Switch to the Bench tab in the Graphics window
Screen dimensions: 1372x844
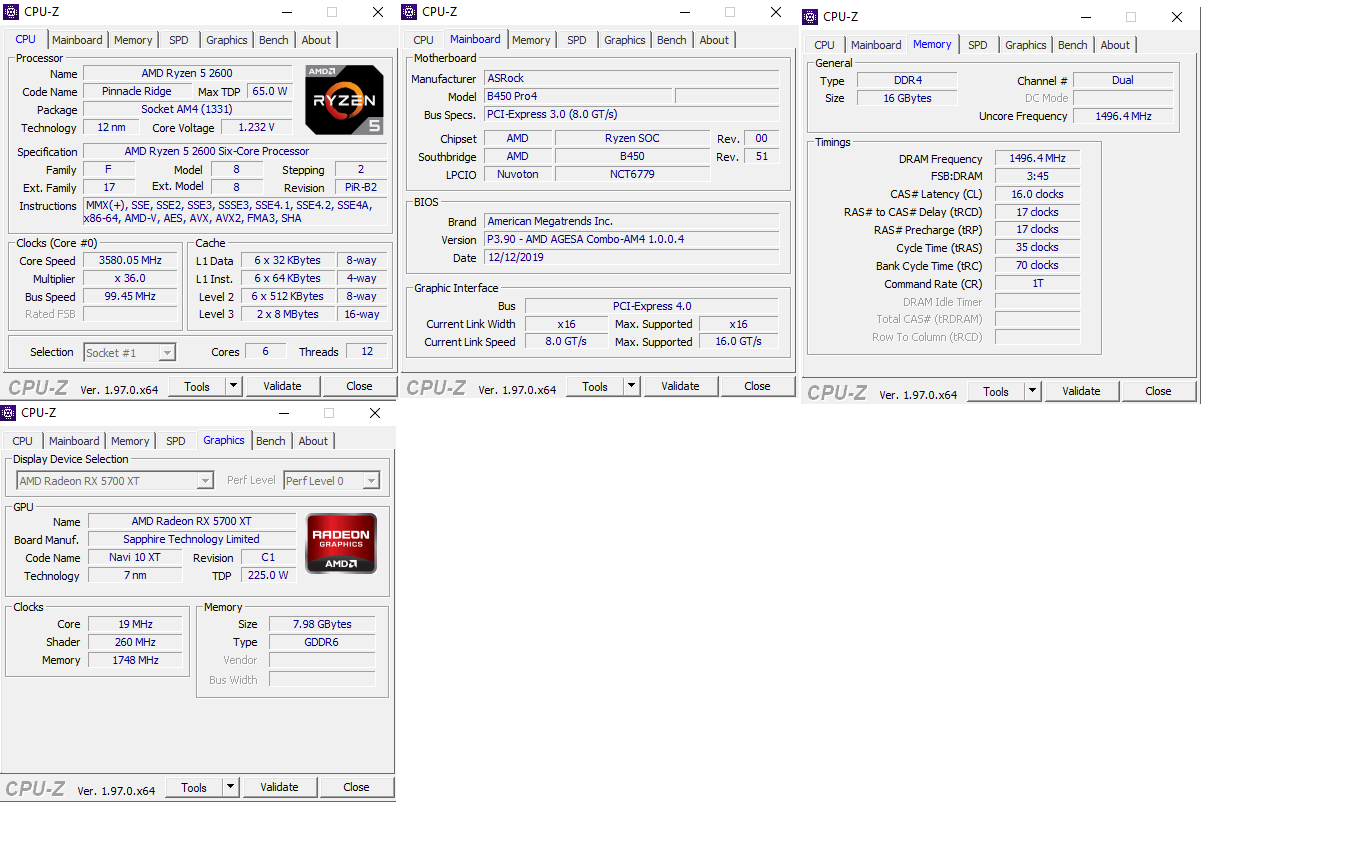point(271,441)
